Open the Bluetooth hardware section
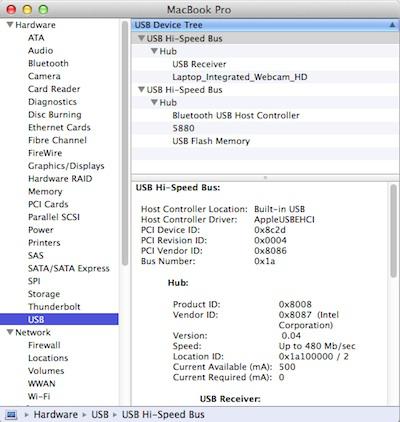Image resolution: width=400 pixels, height=422 pixels. tap(48, 63)
